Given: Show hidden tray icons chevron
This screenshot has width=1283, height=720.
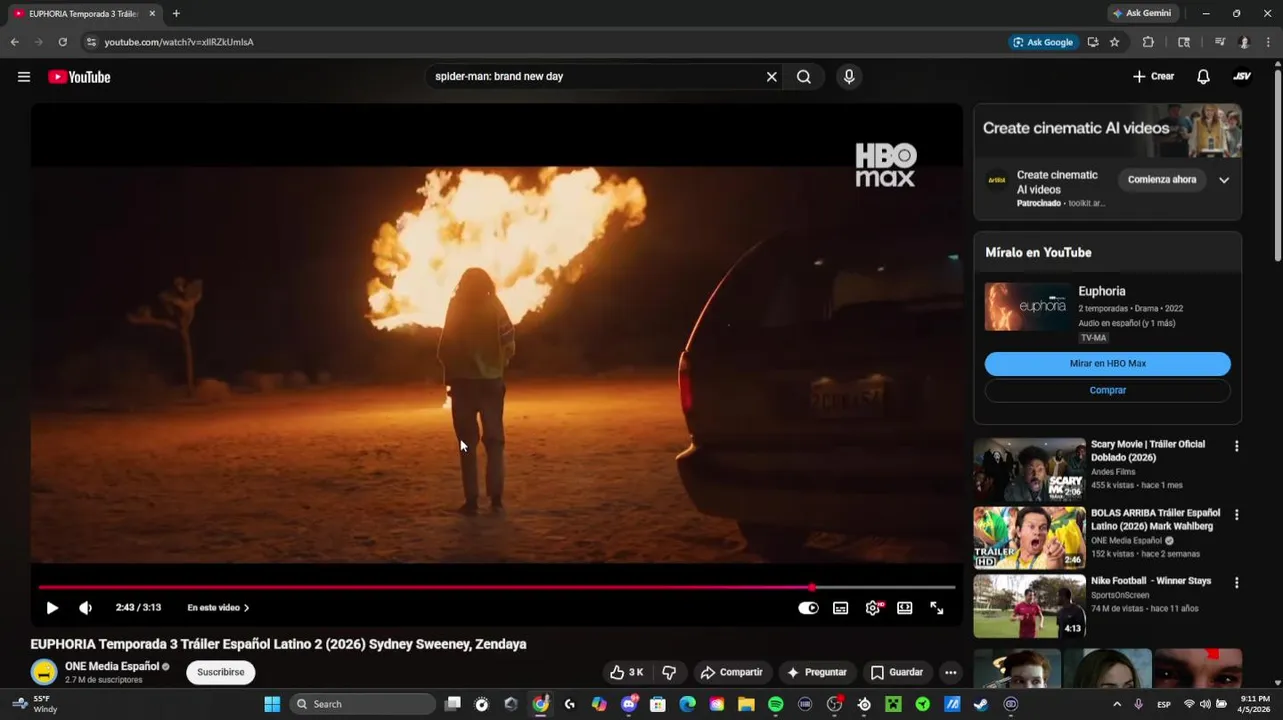Looking at the screenshot, I should pos(1117,704).
